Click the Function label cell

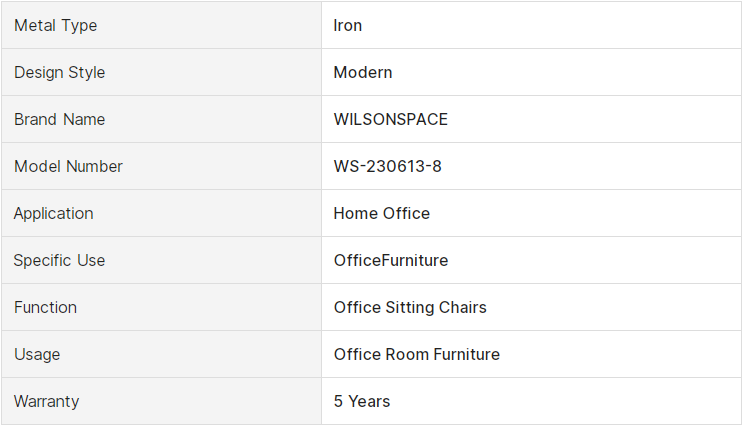pyautogui.click(x=161, y=307)
